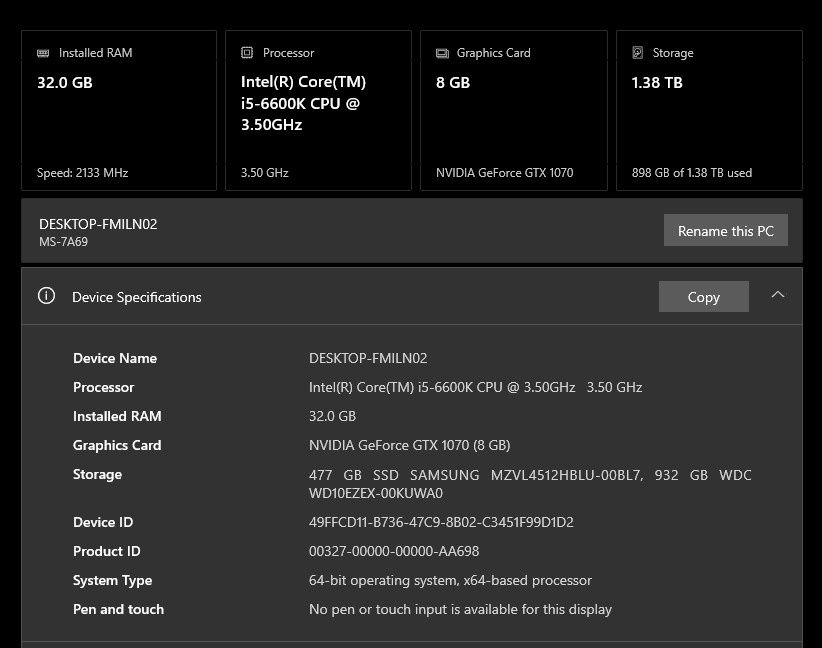Select the 1.38 TB storage value
The image size is (822, 648).
pos(657,82)
